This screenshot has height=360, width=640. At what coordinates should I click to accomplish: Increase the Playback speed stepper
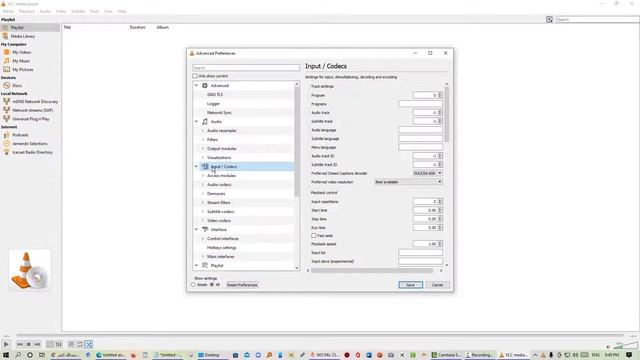point(440,242)
